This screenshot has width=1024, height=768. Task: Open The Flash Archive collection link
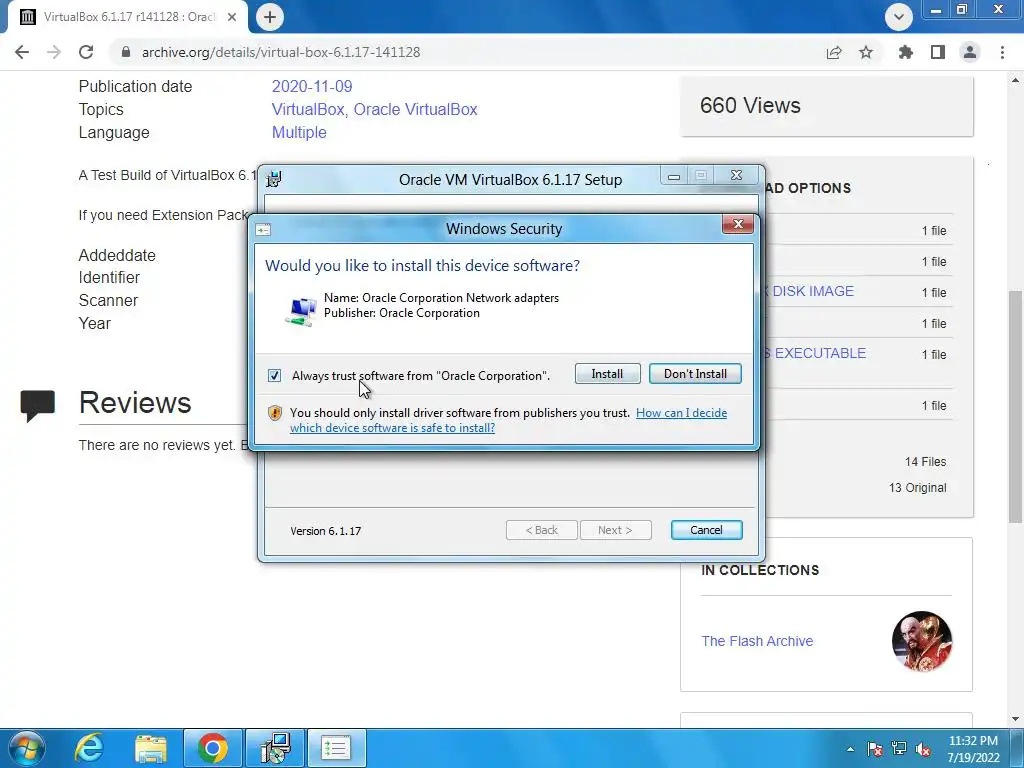[757, 641]
